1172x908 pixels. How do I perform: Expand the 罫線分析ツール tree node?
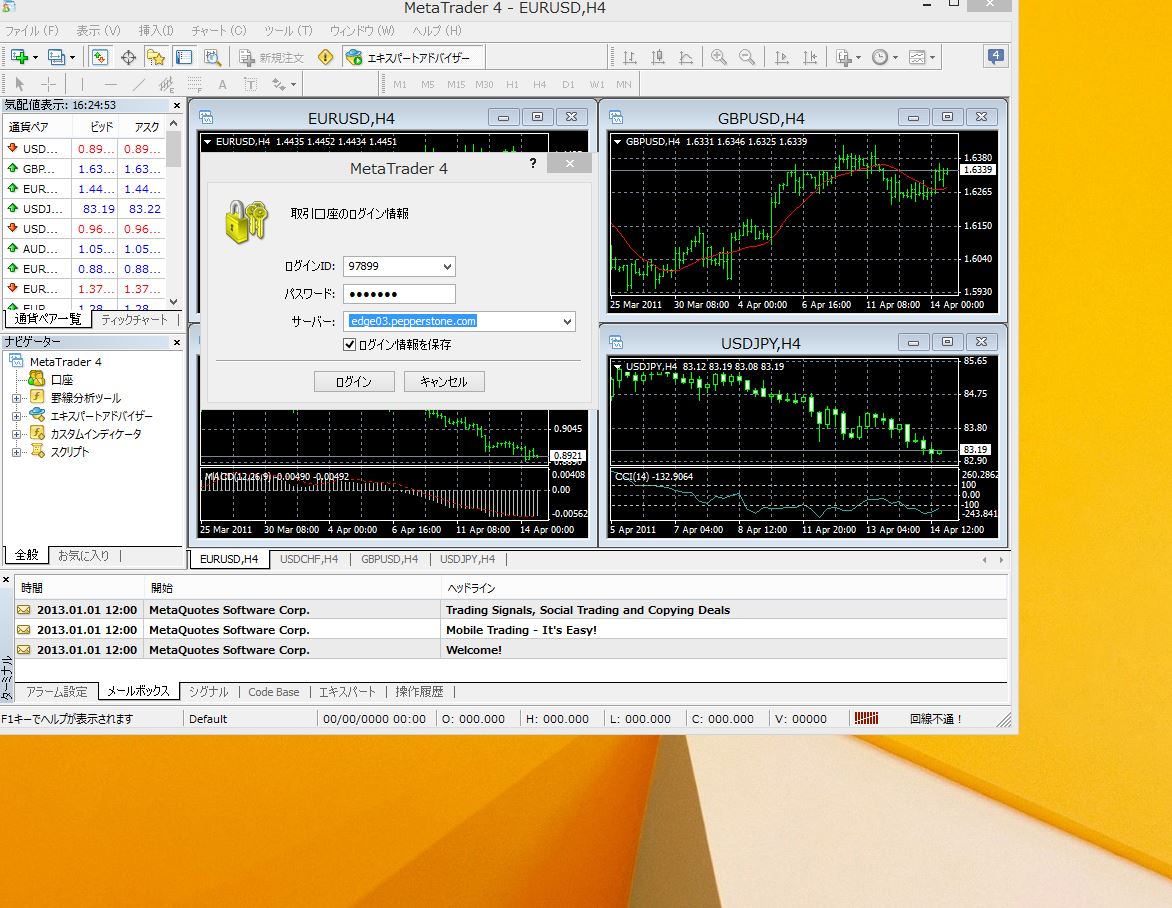pos(16,398)
